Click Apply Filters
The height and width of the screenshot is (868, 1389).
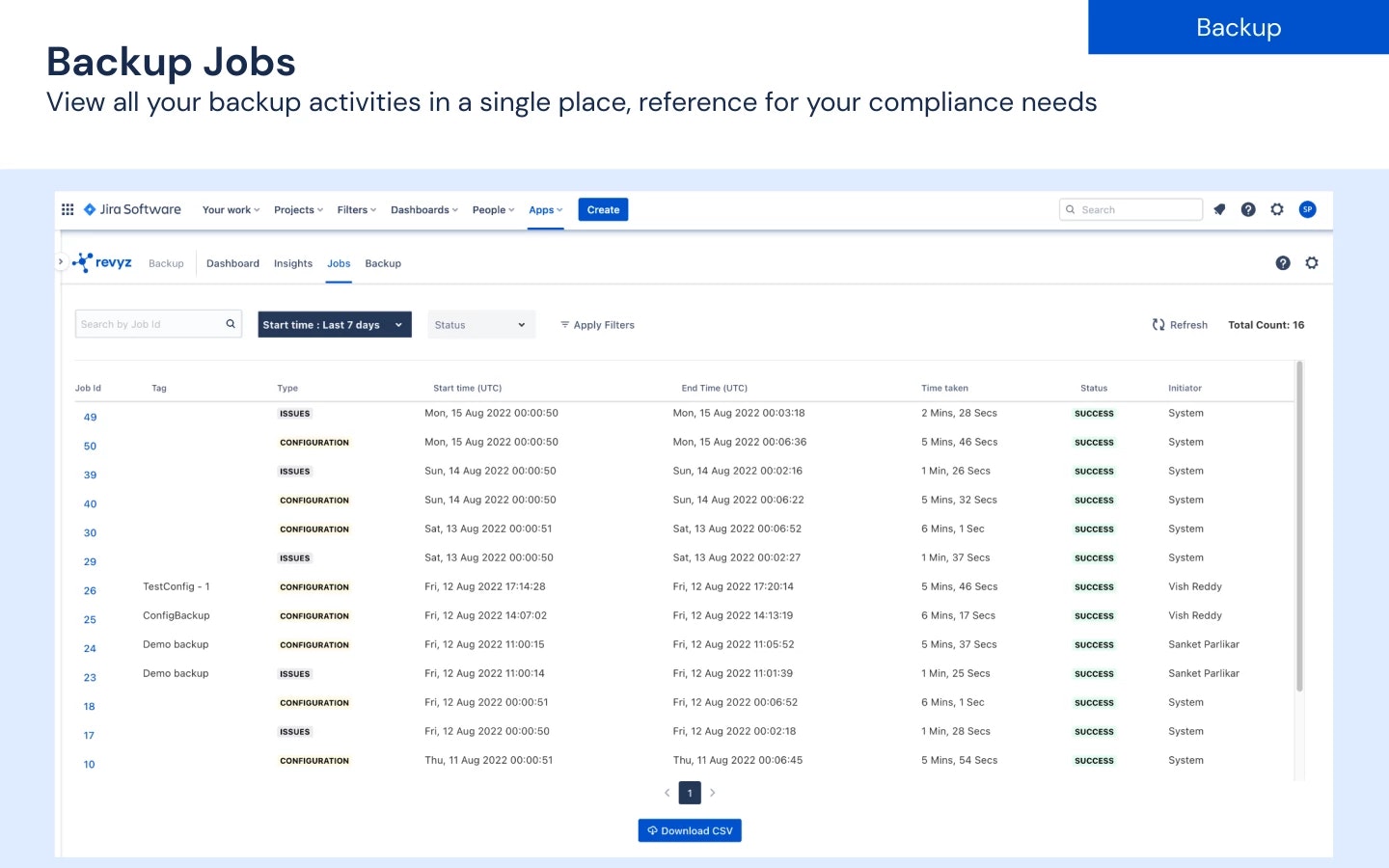coord(597,325)
